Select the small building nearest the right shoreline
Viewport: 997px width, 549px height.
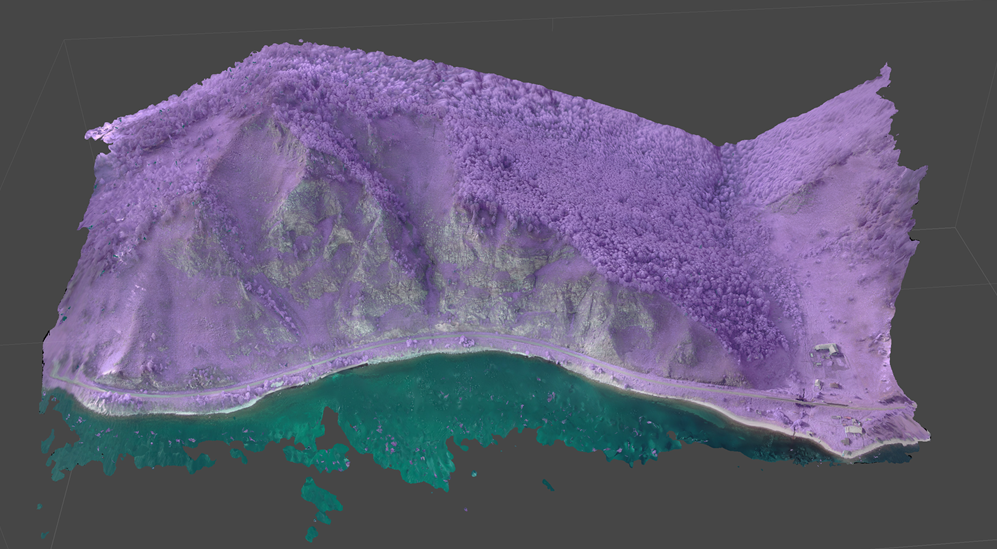(852, 428)
